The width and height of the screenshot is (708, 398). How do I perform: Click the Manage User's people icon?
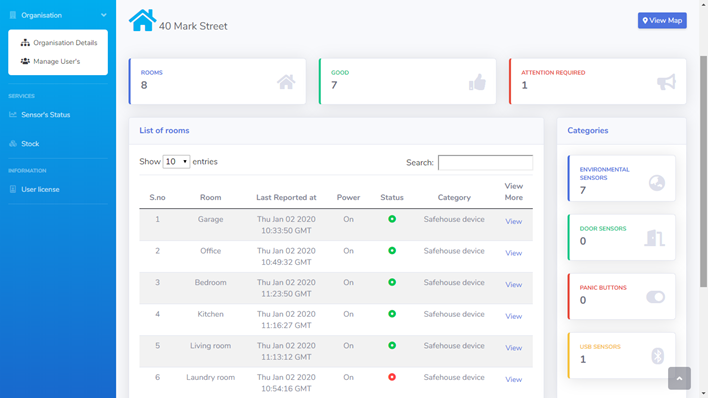tap(25, 61)
